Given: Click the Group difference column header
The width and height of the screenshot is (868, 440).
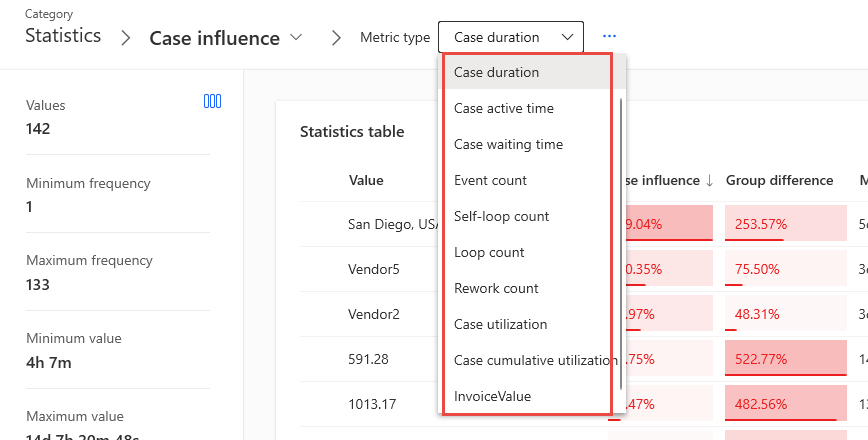Looking at the screenshot, I should (x=779, y=181).
